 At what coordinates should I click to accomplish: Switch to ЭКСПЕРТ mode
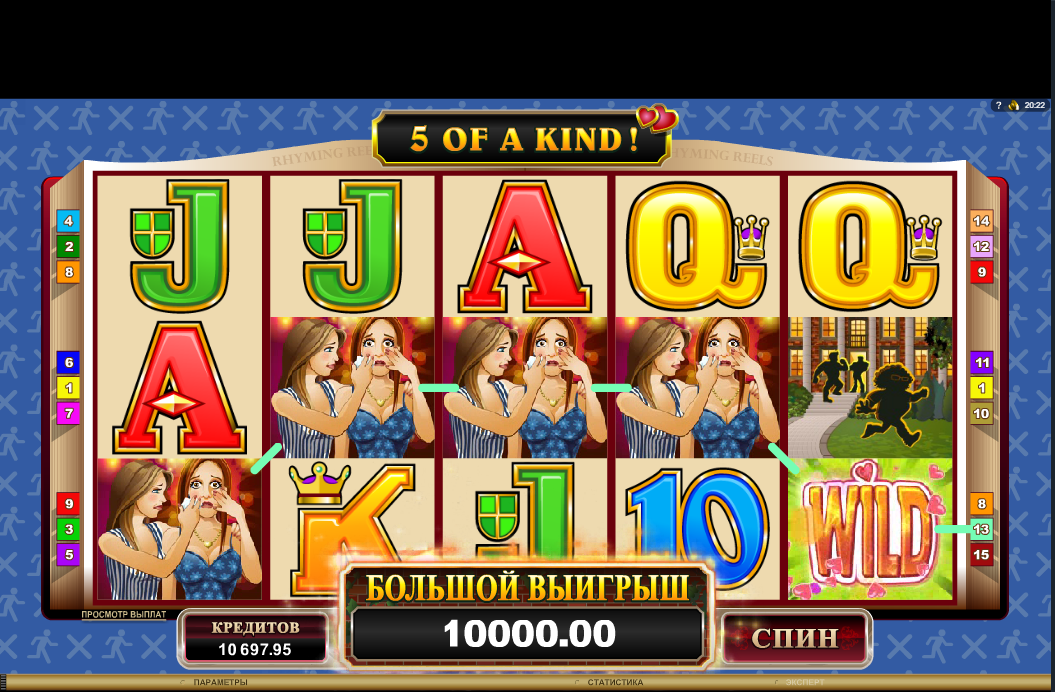804,682
